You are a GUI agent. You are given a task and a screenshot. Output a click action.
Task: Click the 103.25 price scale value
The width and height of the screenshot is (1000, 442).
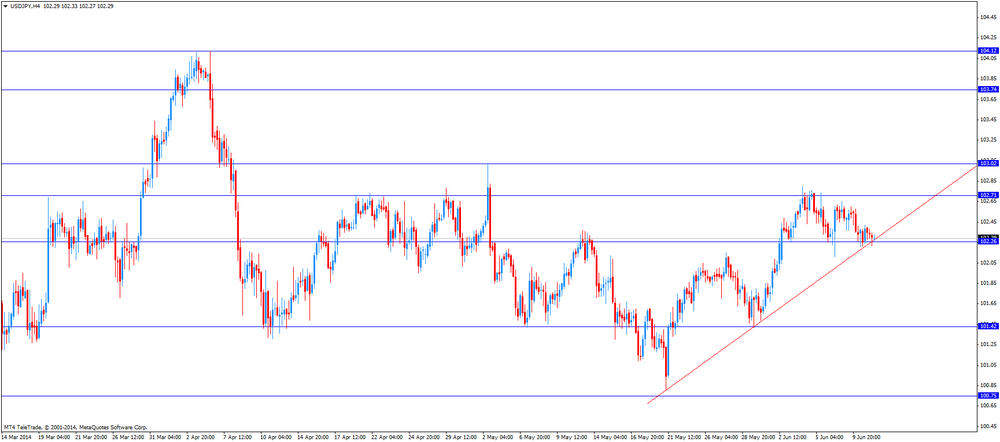point(988,140)
